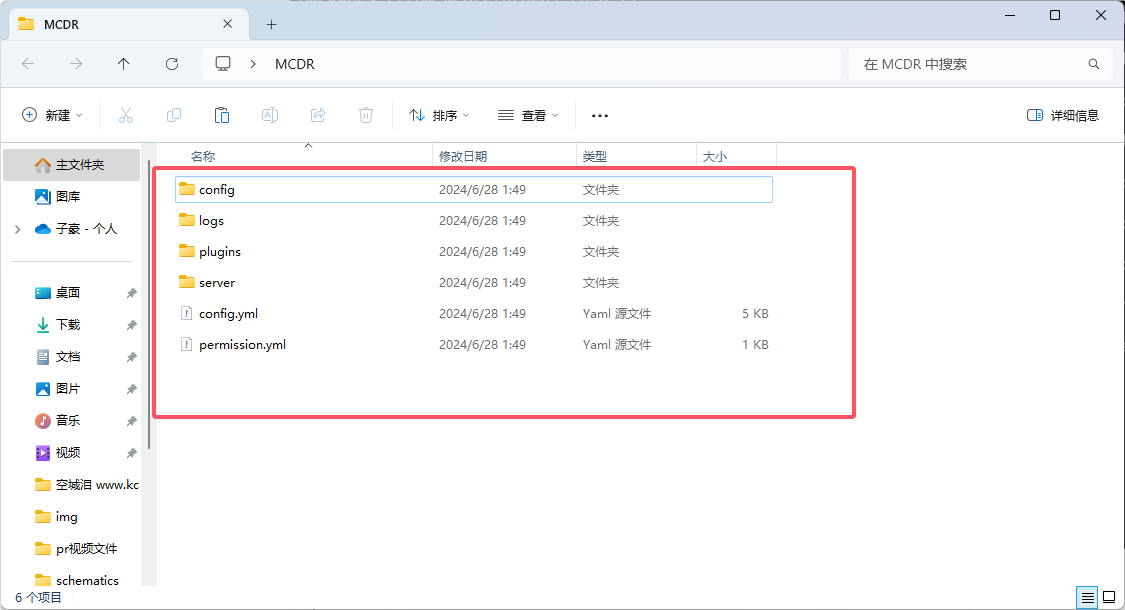This screenshot has height=610, width=1125.
Task: Refresh the MCDR folder view
Action: click(x=172, y=64)
